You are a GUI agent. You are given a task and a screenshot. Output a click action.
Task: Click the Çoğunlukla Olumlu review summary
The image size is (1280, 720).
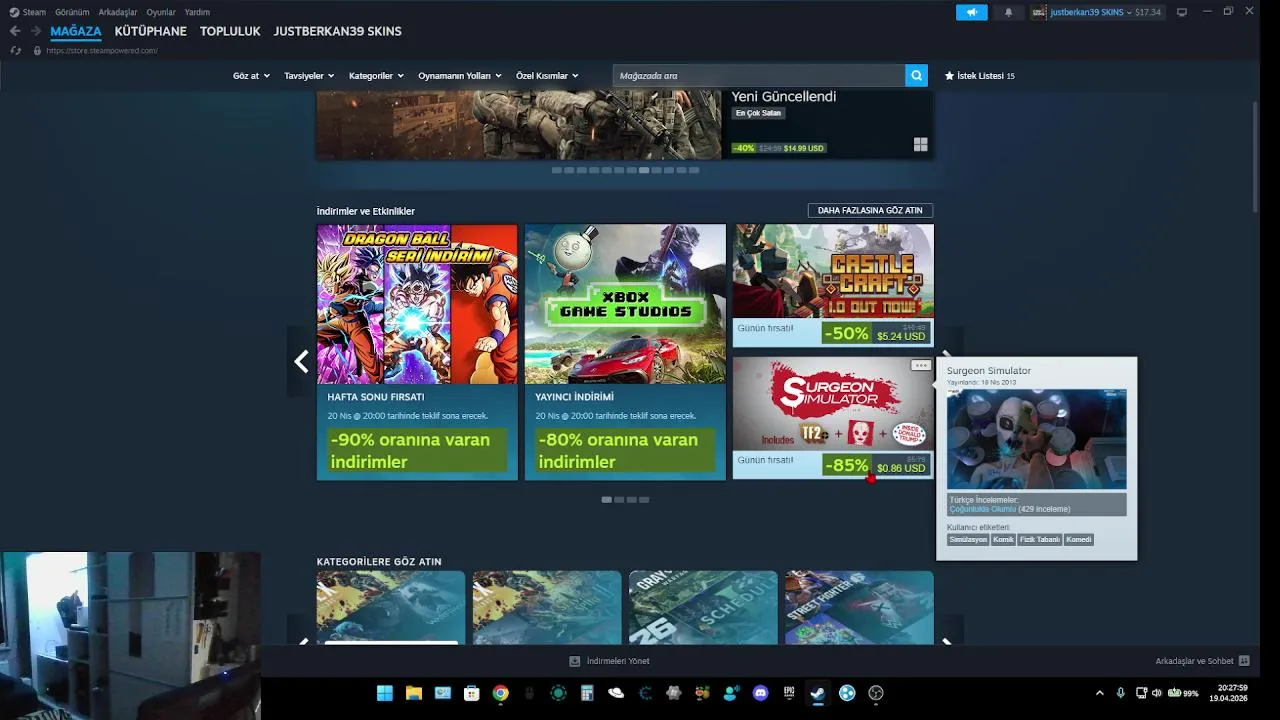983,509
